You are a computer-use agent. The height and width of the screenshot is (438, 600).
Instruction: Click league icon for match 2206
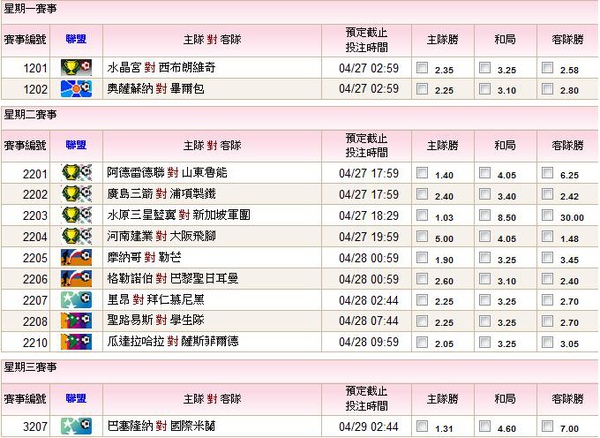[x=76, y=278]
